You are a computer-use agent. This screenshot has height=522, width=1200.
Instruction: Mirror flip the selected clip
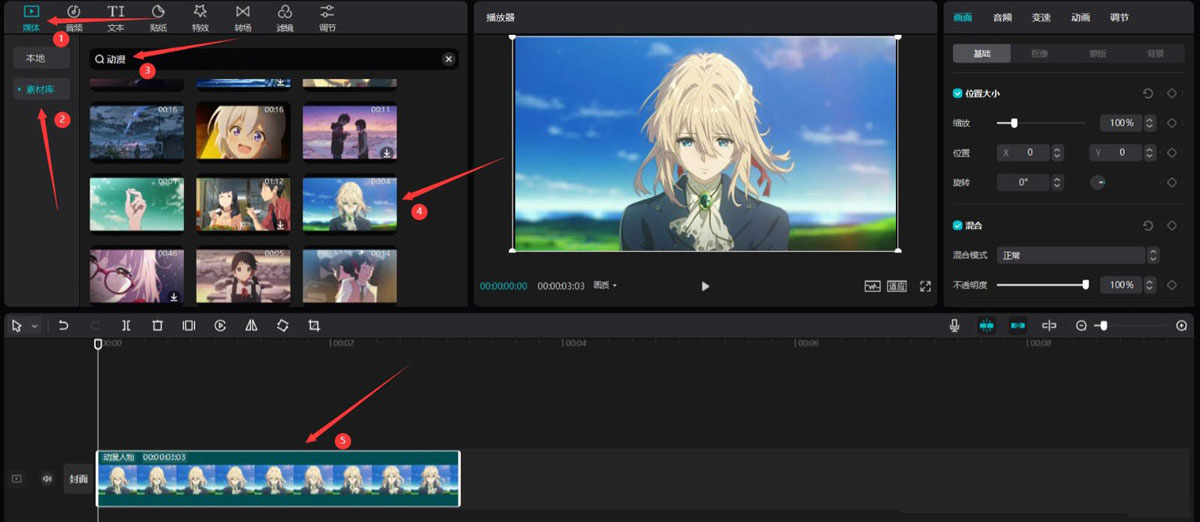coord(251,326)
